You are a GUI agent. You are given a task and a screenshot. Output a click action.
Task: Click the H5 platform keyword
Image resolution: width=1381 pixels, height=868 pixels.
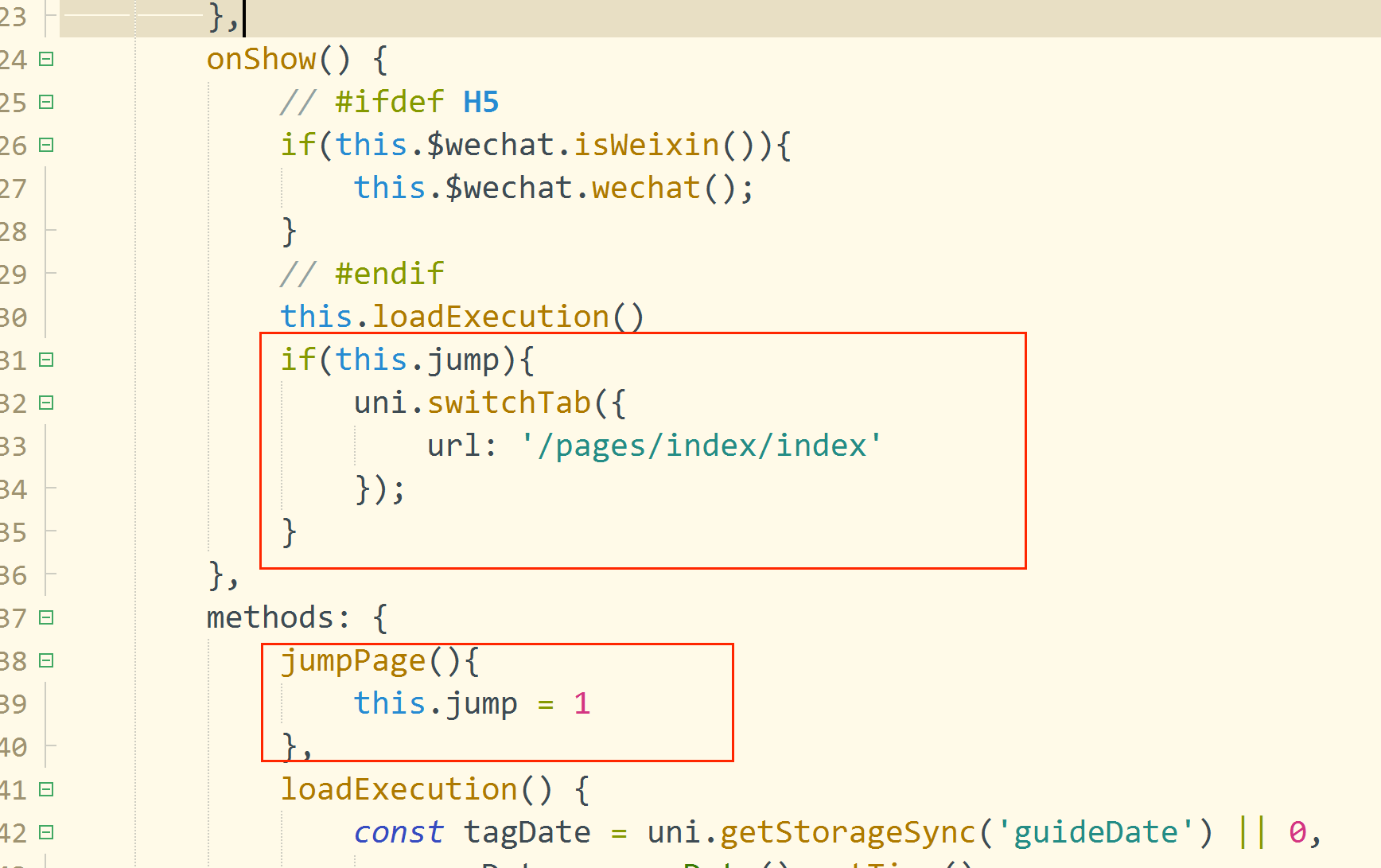tap(480, 103)
